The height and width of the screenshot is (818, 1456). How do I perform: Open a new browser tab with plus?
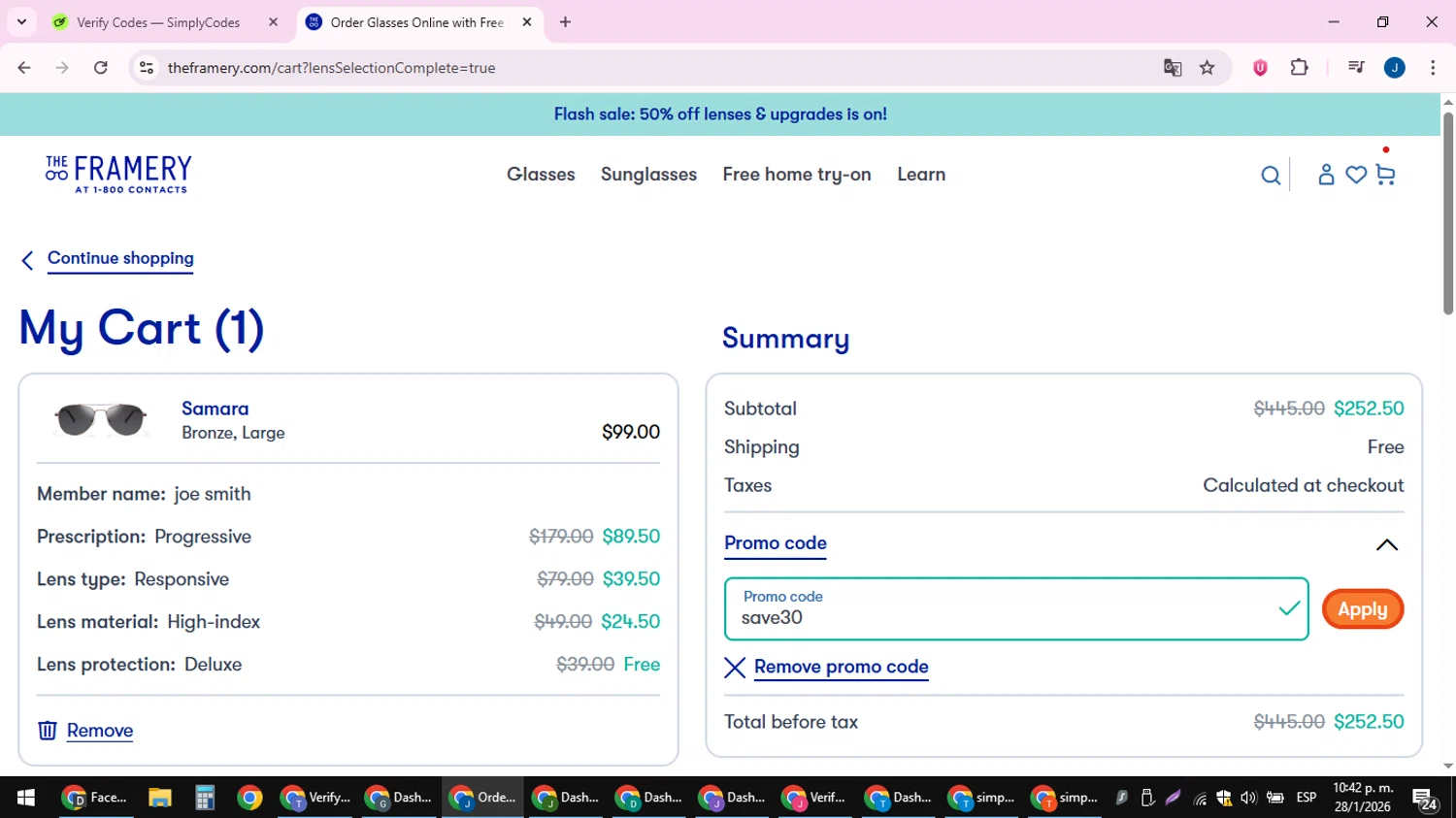(x=566, y=22)
